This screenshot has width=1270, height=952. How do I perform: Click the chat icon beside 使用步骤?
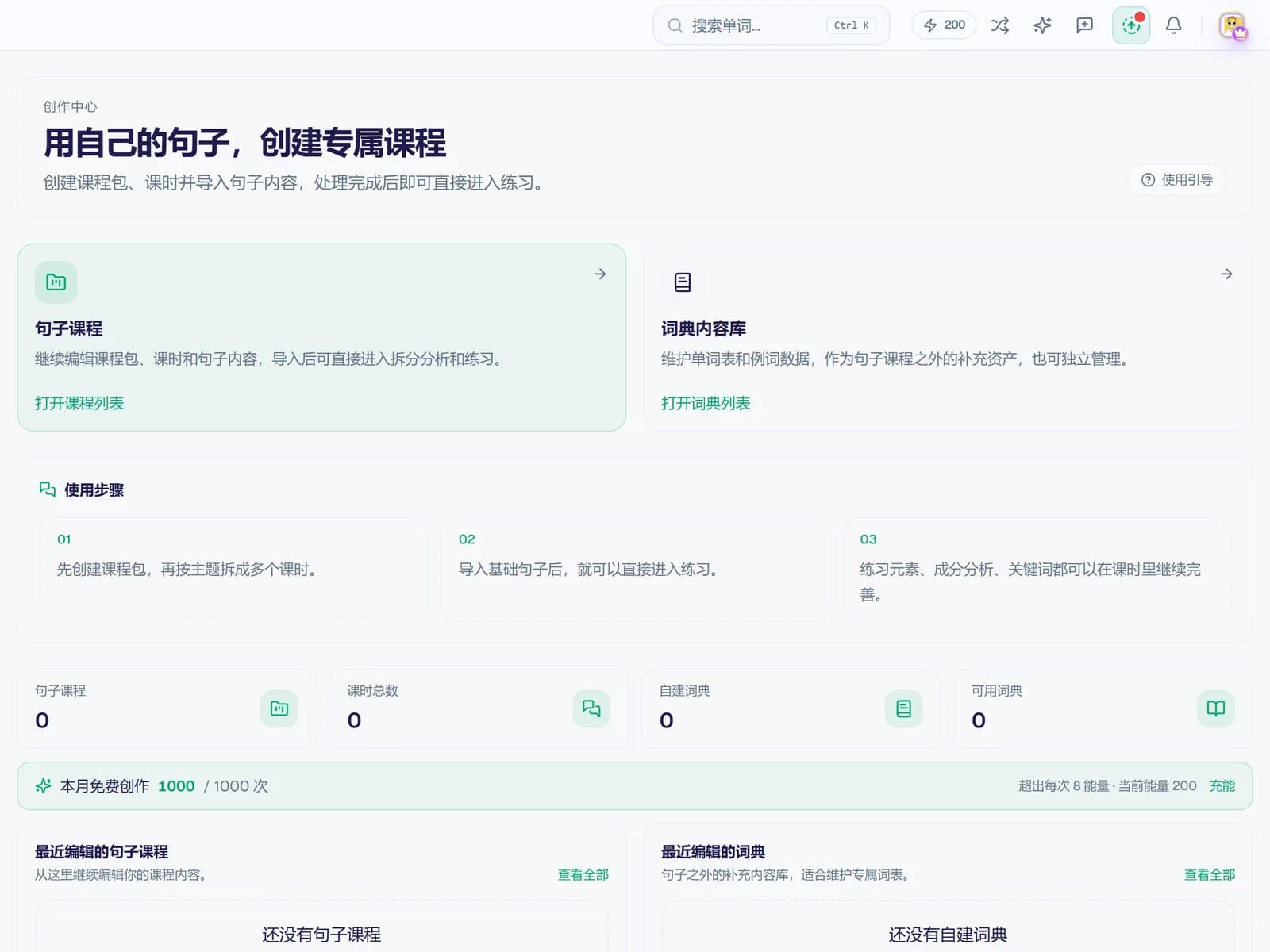[x=48, y=489]
